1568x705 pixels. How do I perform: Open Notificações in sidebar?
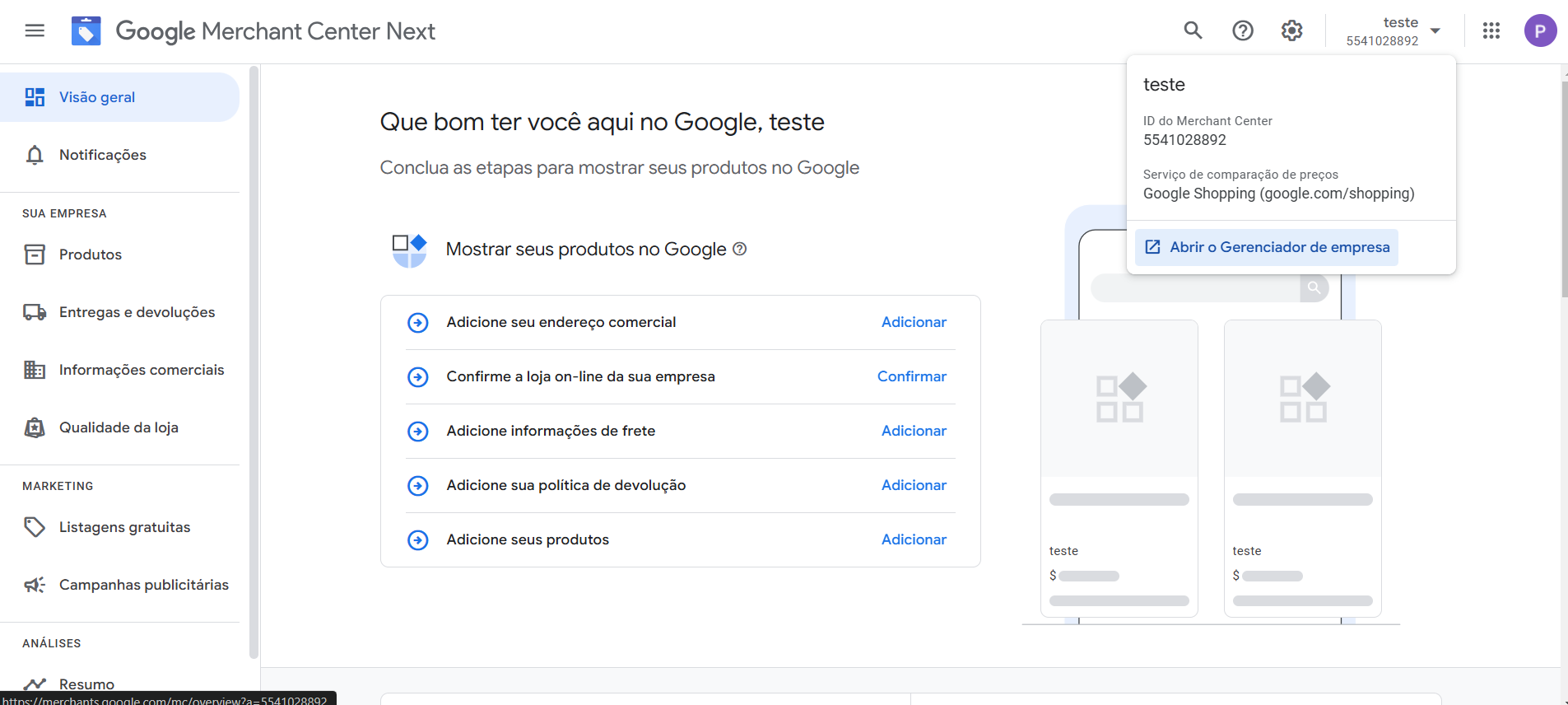[x=120, y=155]
